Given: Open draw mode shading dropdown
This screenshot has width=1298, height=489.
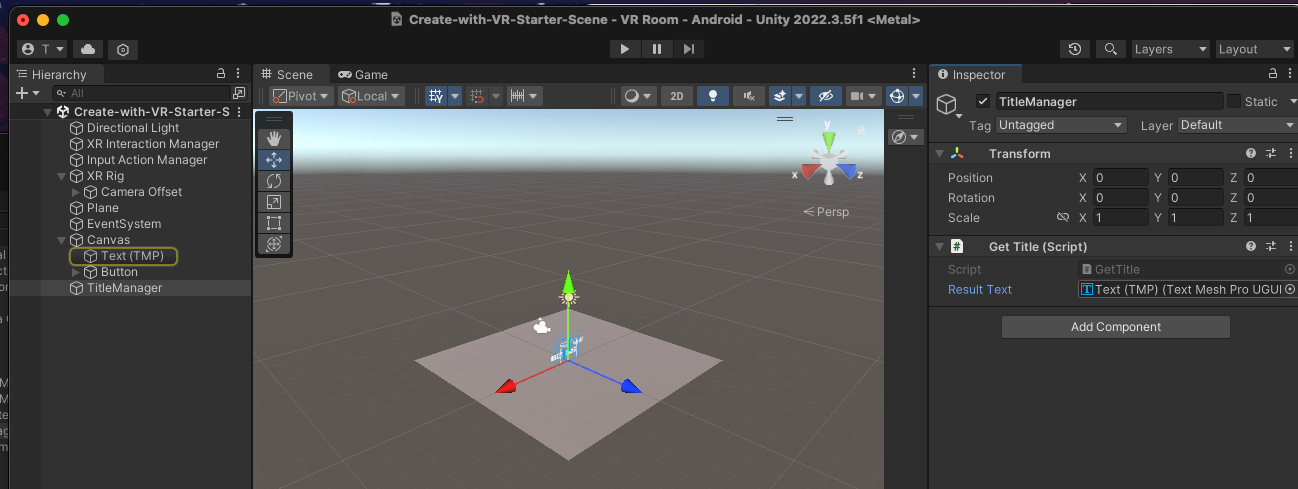Looking at the screenshot, I should (638, 96).
